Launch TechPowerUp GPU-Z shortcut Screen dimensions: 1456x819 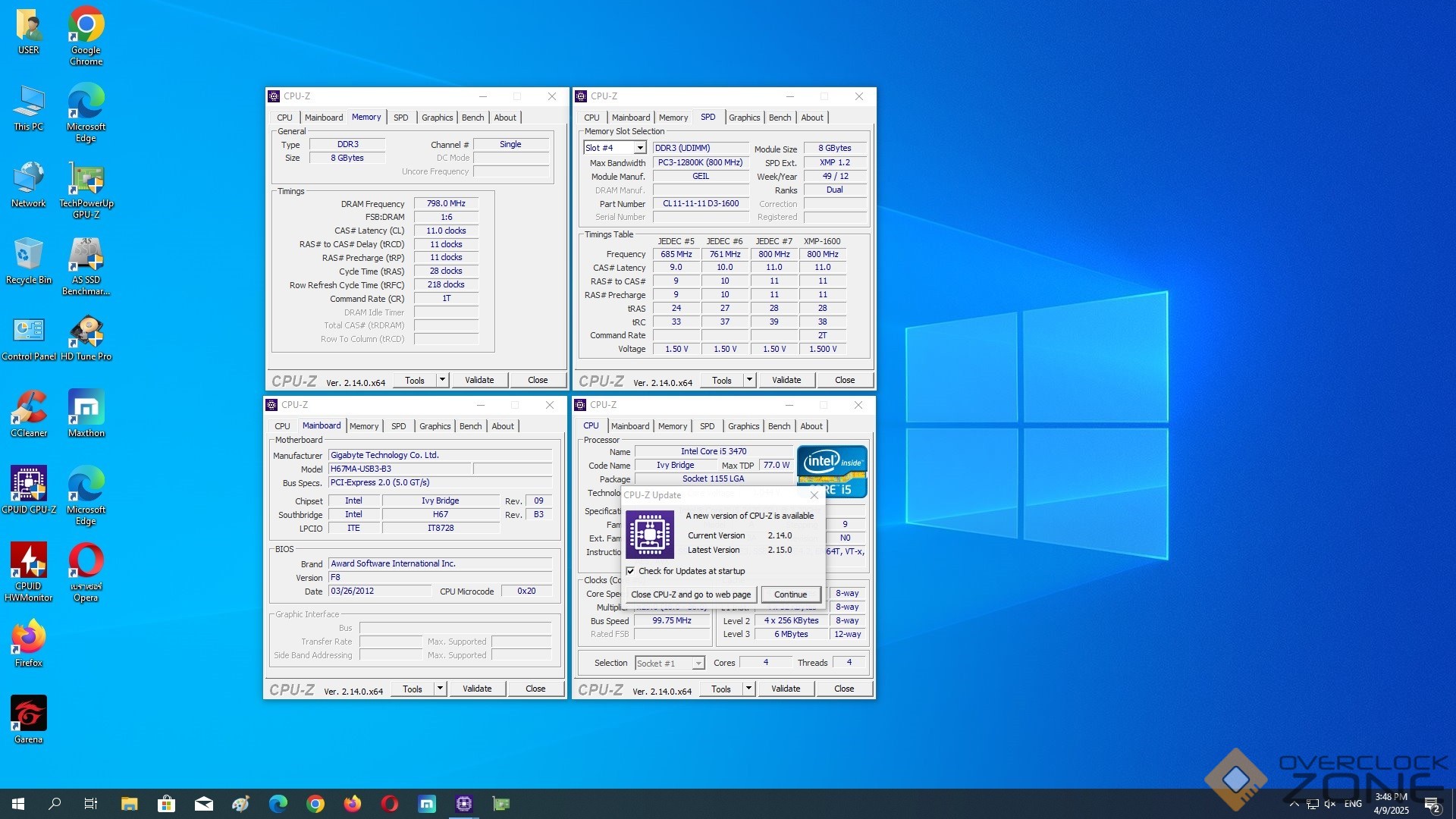pos(86,190)
